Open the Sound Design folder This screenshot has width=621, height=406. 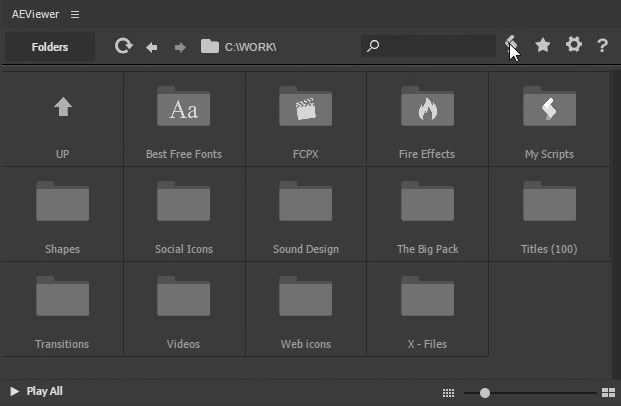click(306, 214)
